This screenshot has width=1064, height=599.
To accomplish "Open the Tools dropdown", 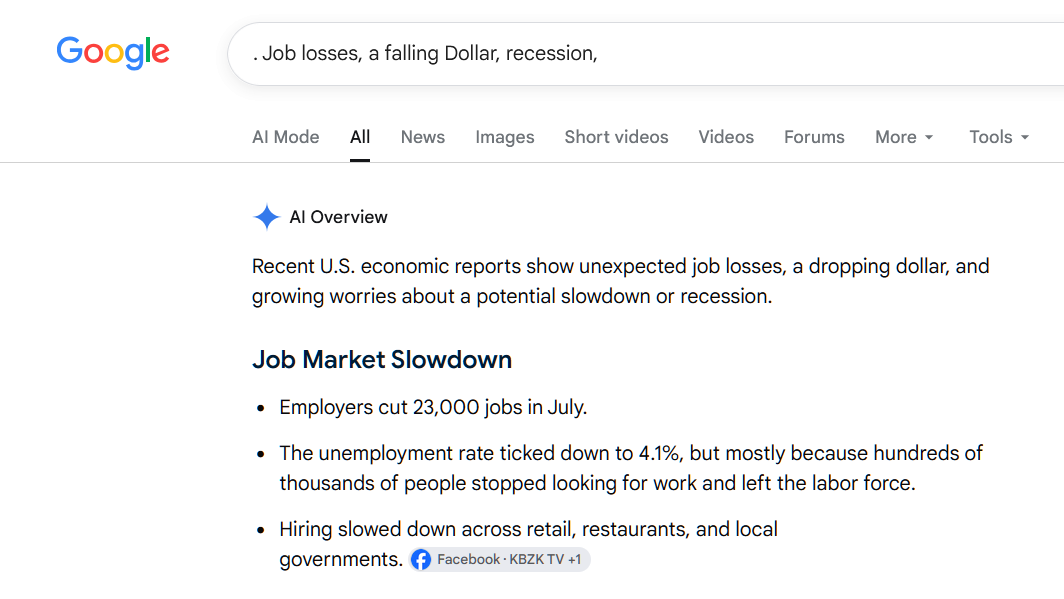I will point(999,137).
